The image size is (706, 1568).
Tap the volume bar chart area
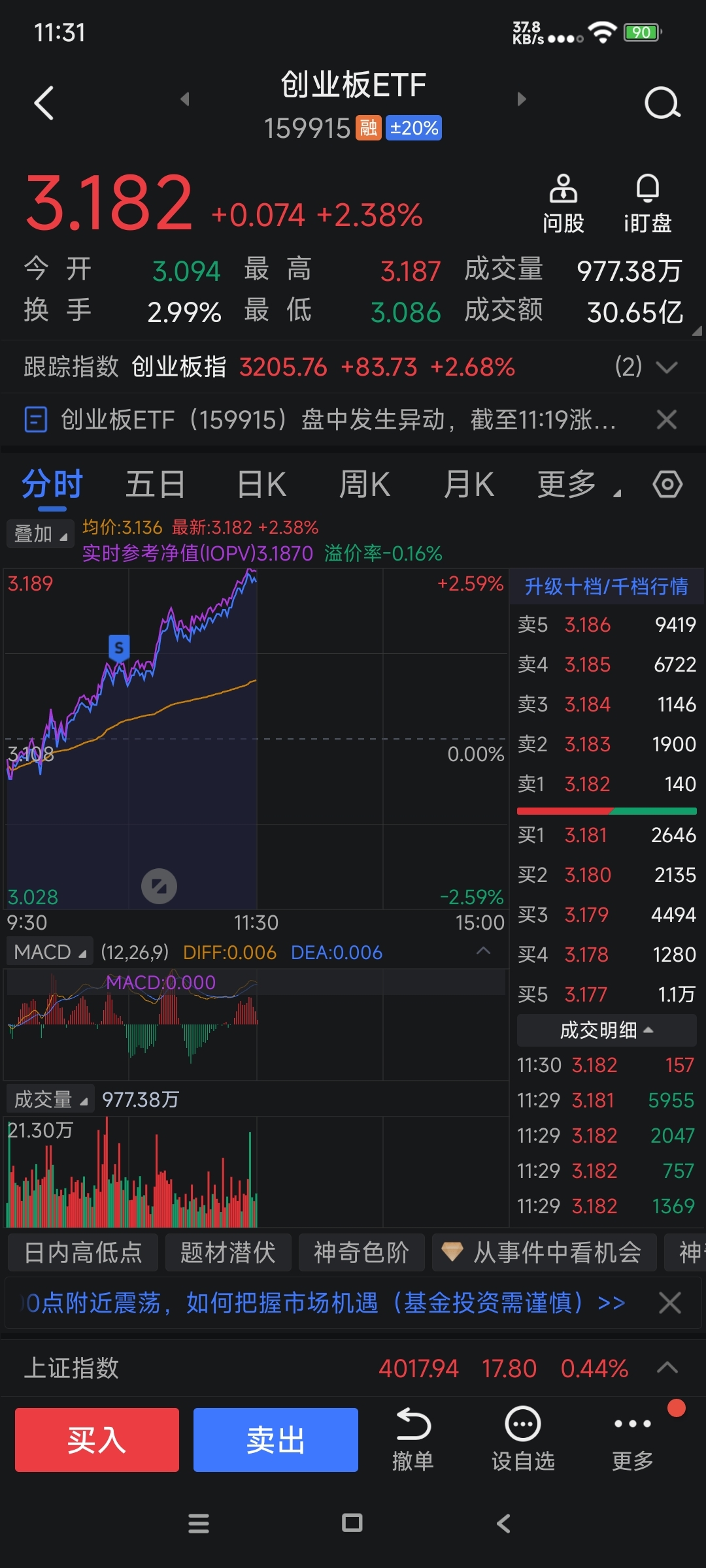coord(255,1171)
